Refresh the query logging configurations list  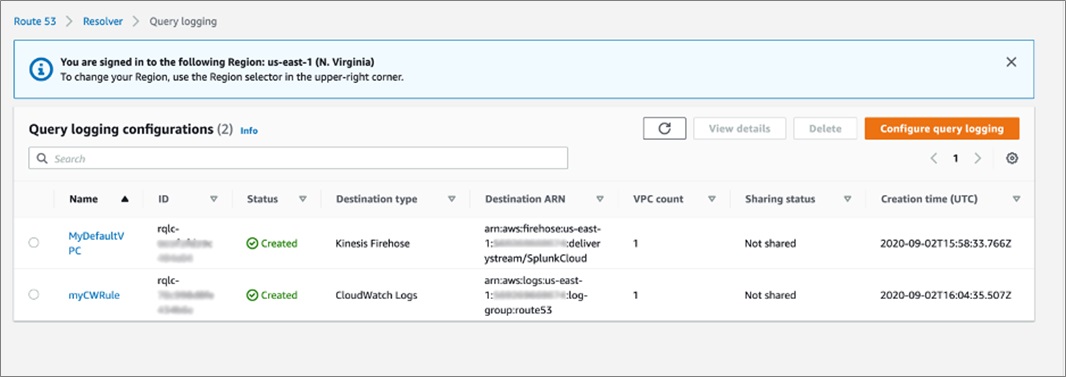click(664, 128)
